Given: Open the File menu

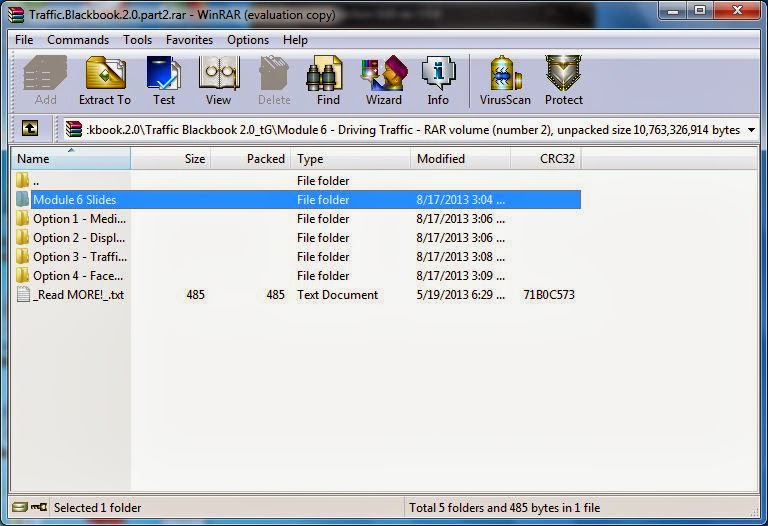Looking at the screenshot, I should [24, 40].
